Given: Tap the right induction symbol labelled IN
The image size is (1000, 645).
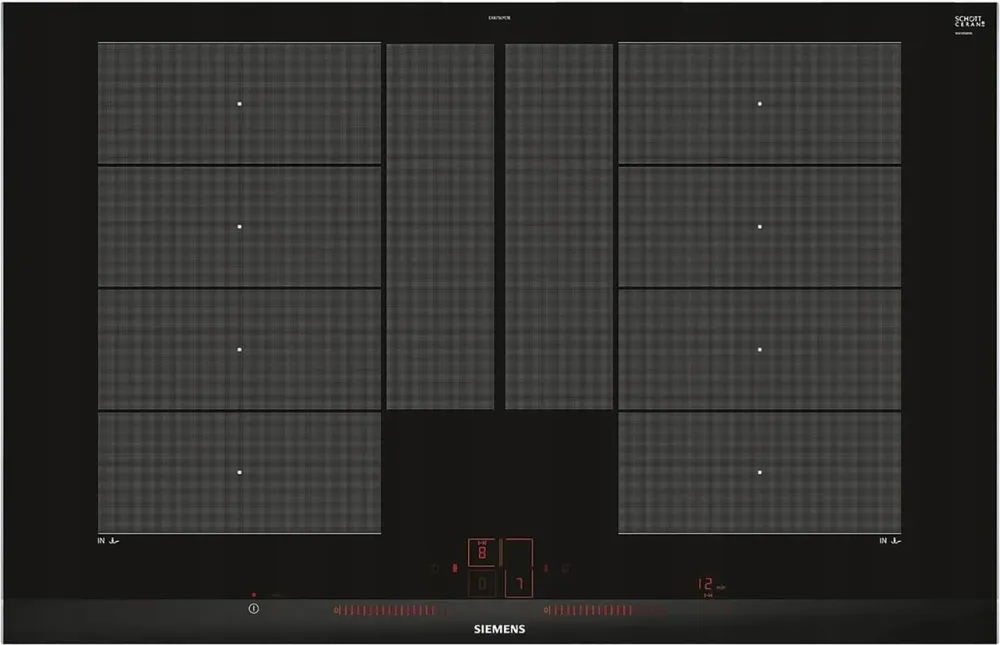Looking at the screenshot, I should (x=890, y=541).
